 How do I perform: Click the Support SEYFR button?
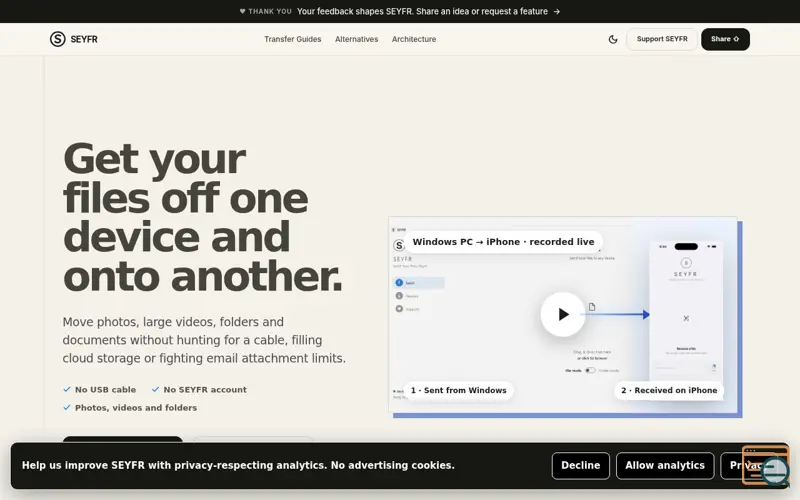pyautogui.click(x=662, y=39)
